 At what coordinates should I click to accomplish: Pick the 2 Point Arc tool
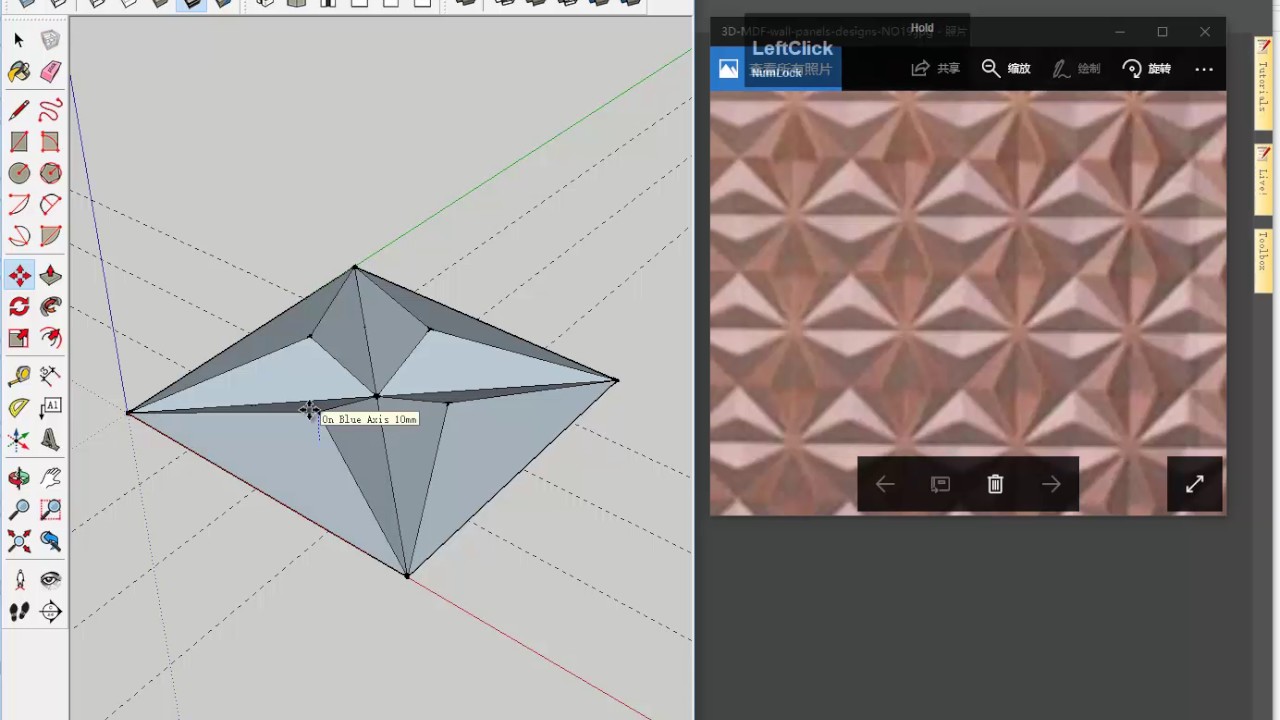click(51, 205)
